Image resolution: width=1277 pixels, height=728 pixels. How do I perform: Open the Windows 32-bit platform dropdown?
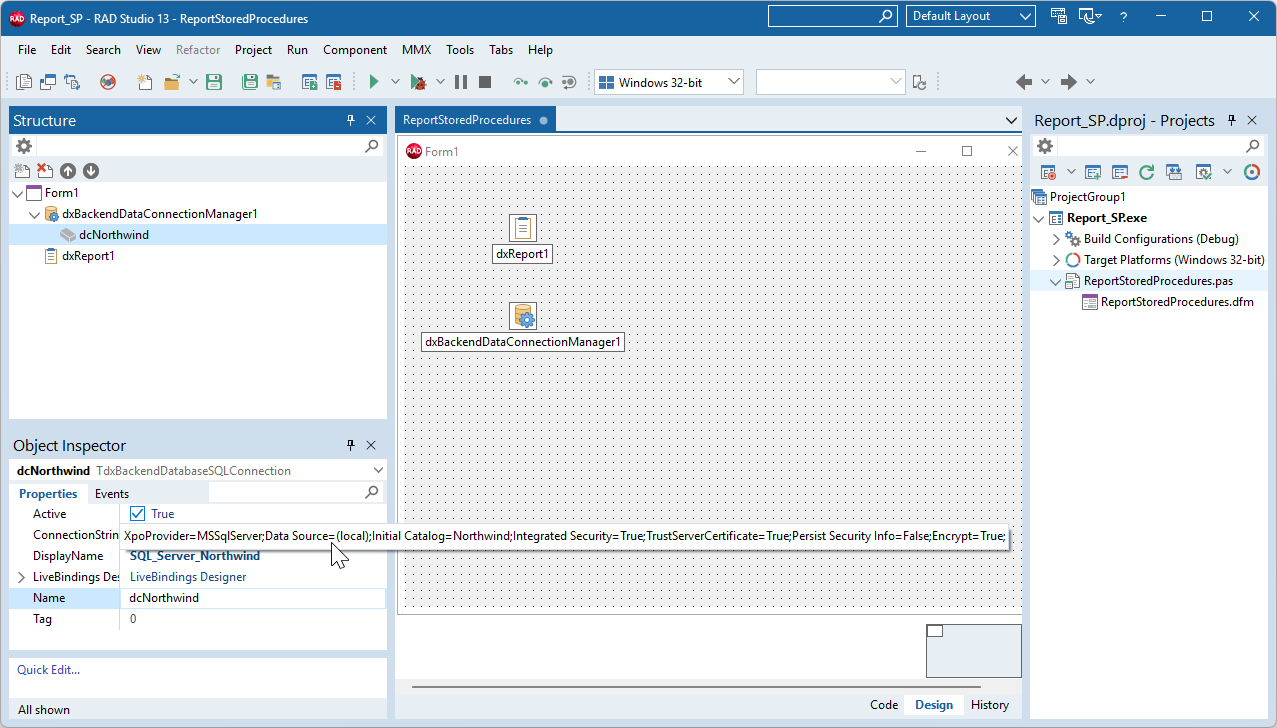(733, 81)
